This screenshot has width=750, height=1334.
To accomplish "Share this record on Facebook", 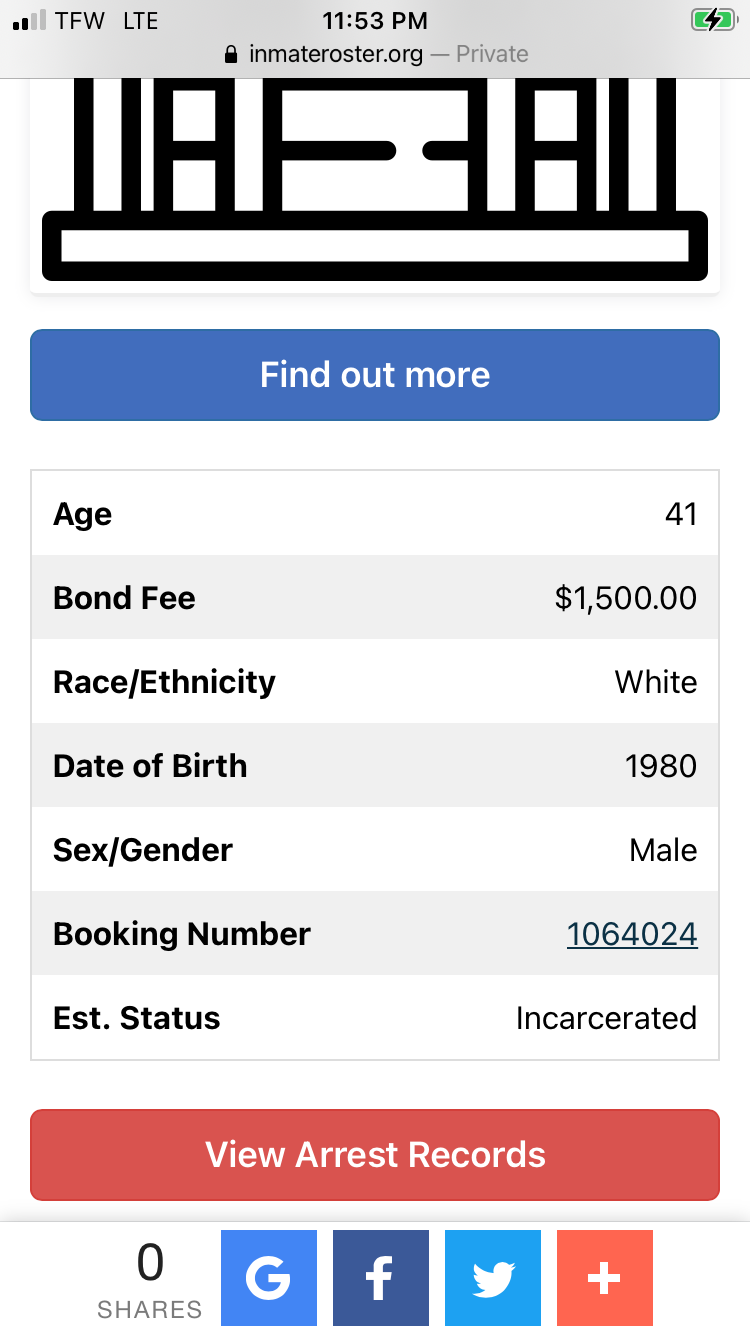I will pyautogui.click(x=380, y=1278).
